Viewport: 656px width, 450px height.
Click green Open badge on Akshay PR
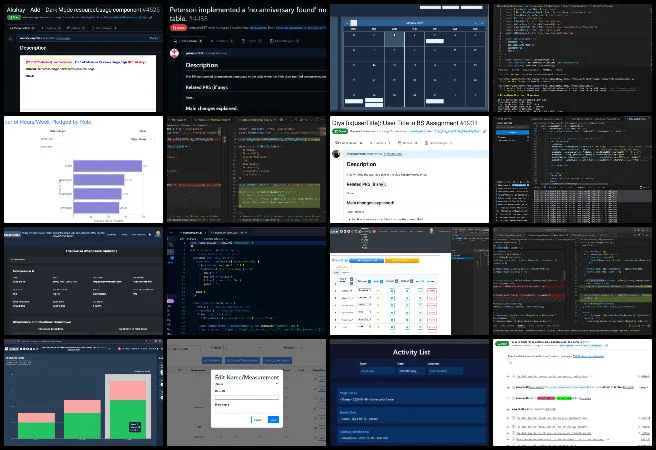pyautogui.click(x=14, y=18)
